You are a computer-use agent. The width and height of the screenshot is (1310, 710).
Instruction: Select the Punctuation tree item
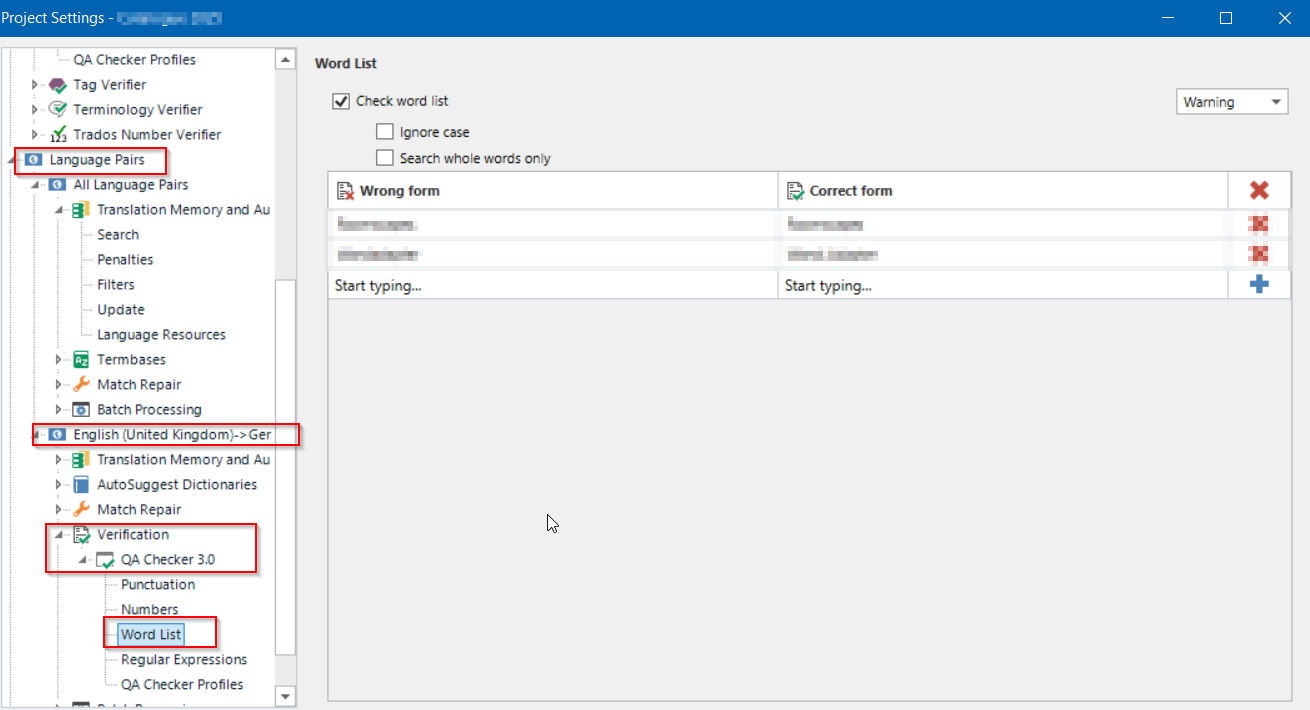click(158, 585)
